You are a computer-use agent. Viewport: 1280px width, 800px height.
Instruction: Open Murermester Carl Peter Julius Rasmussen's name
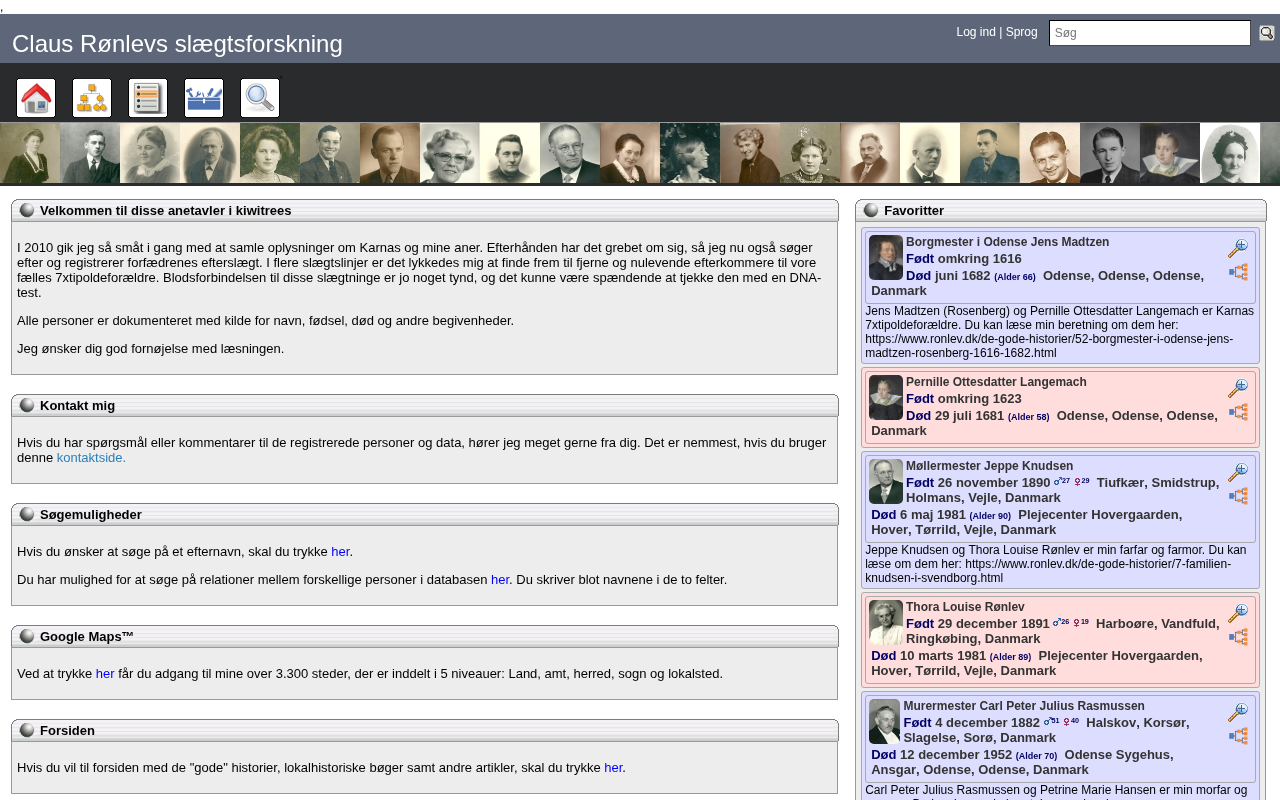(1023, 706)
